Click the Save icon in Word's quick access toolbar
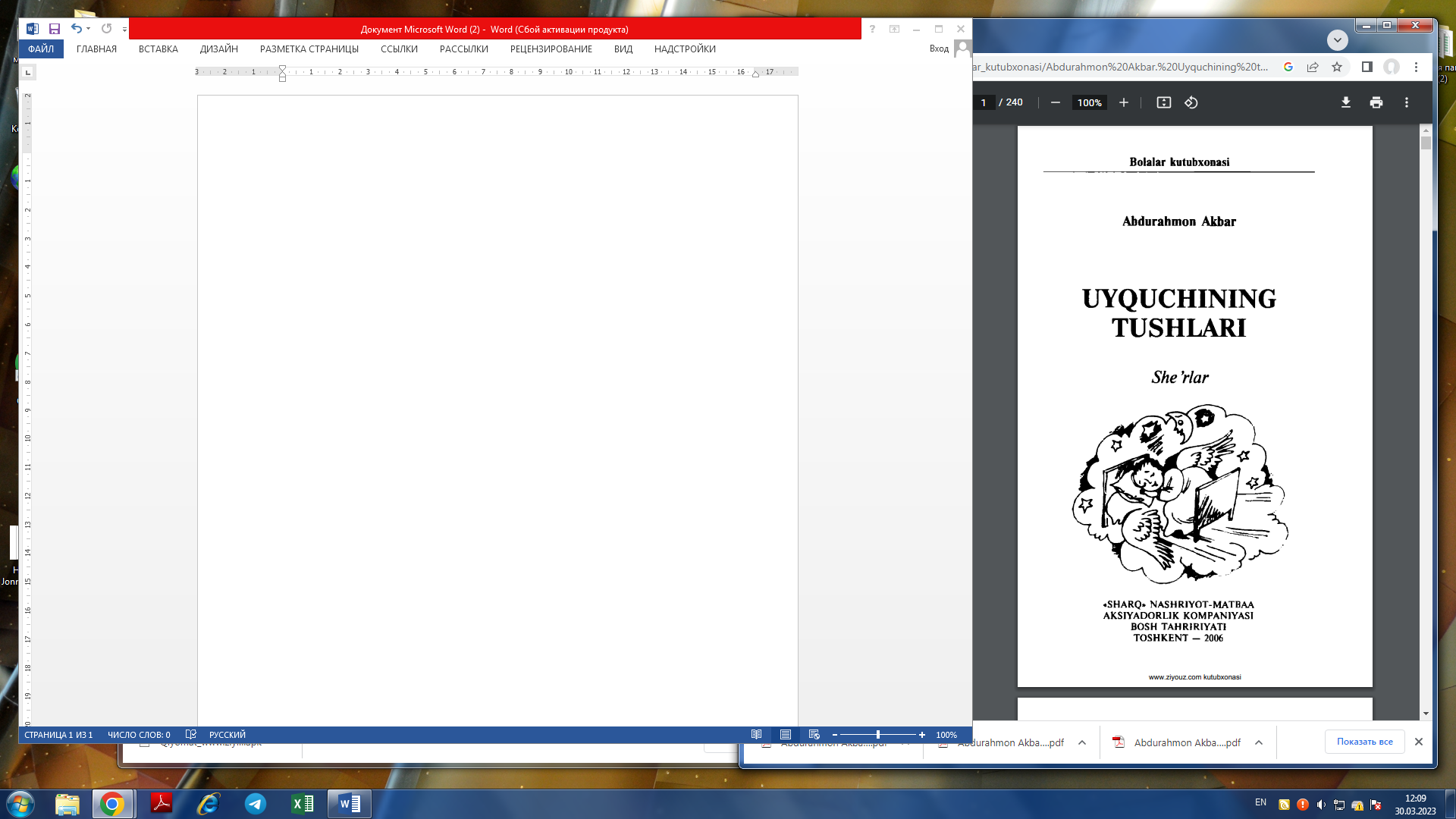1456x819 pixels. 55,29
